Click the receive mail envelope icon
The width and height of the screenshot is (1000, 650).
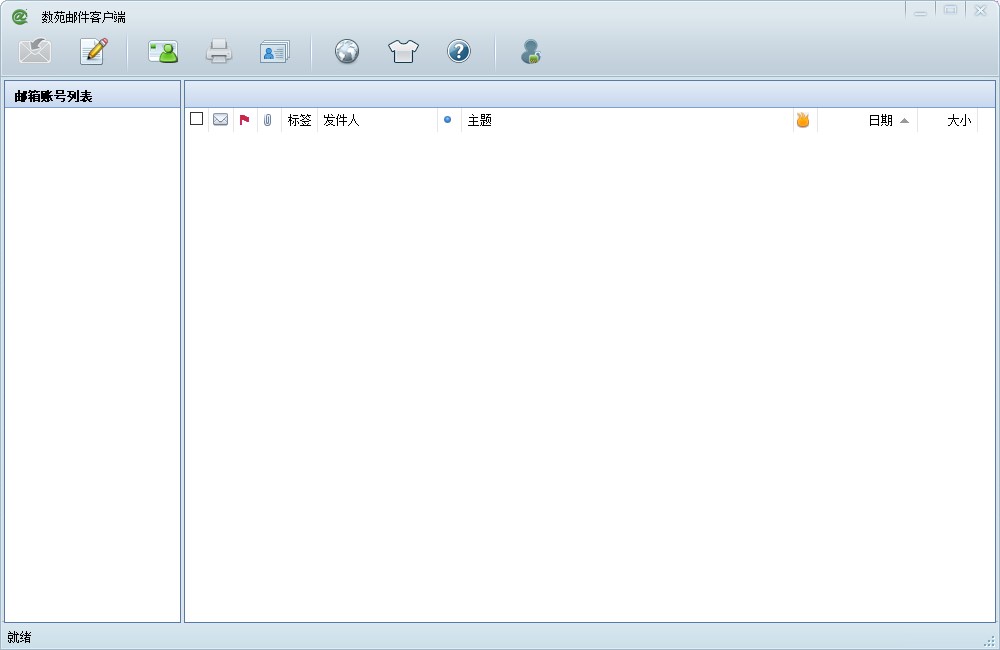(x=35, y=50)
